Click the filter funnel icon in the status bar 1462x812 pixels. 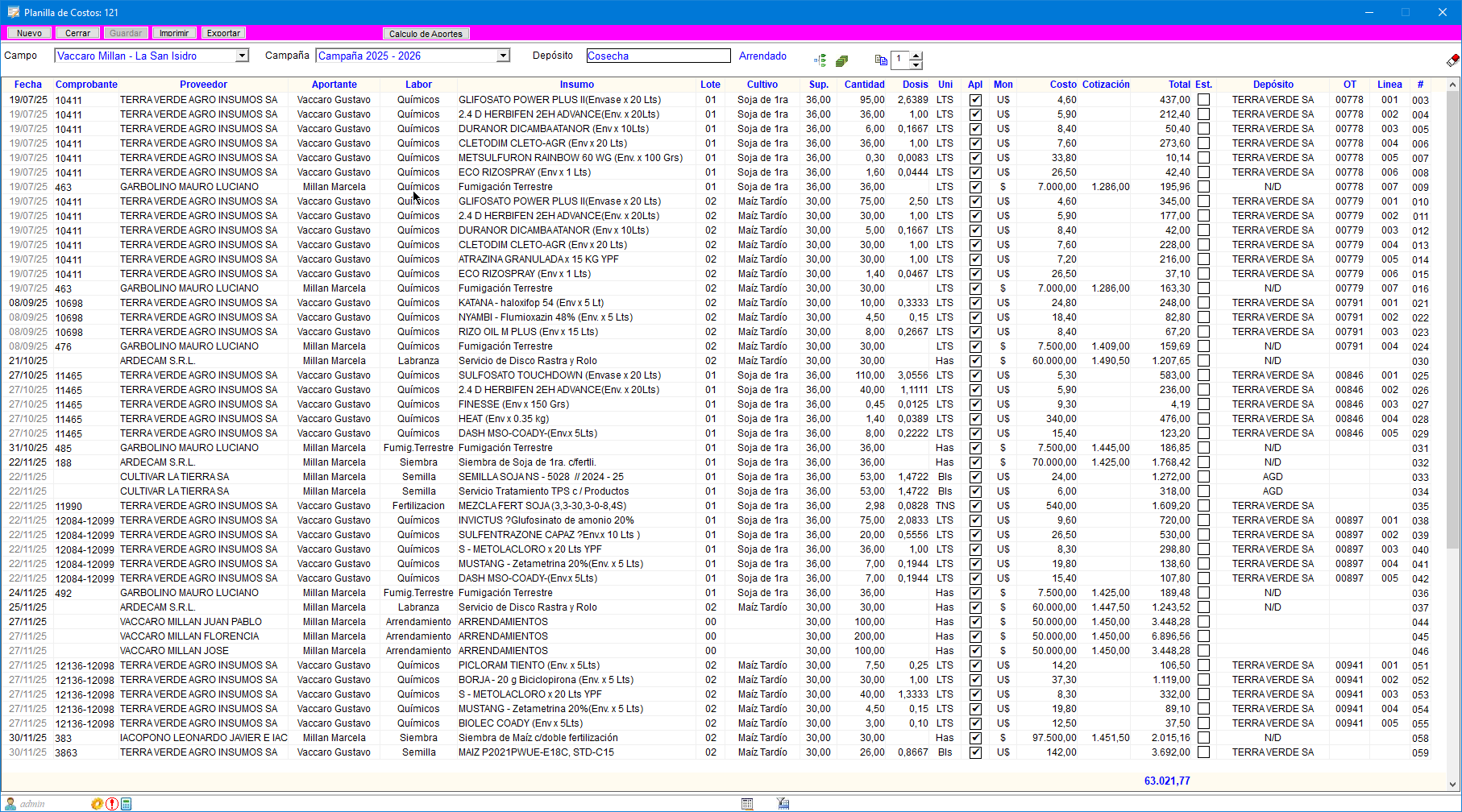[783, 804]
